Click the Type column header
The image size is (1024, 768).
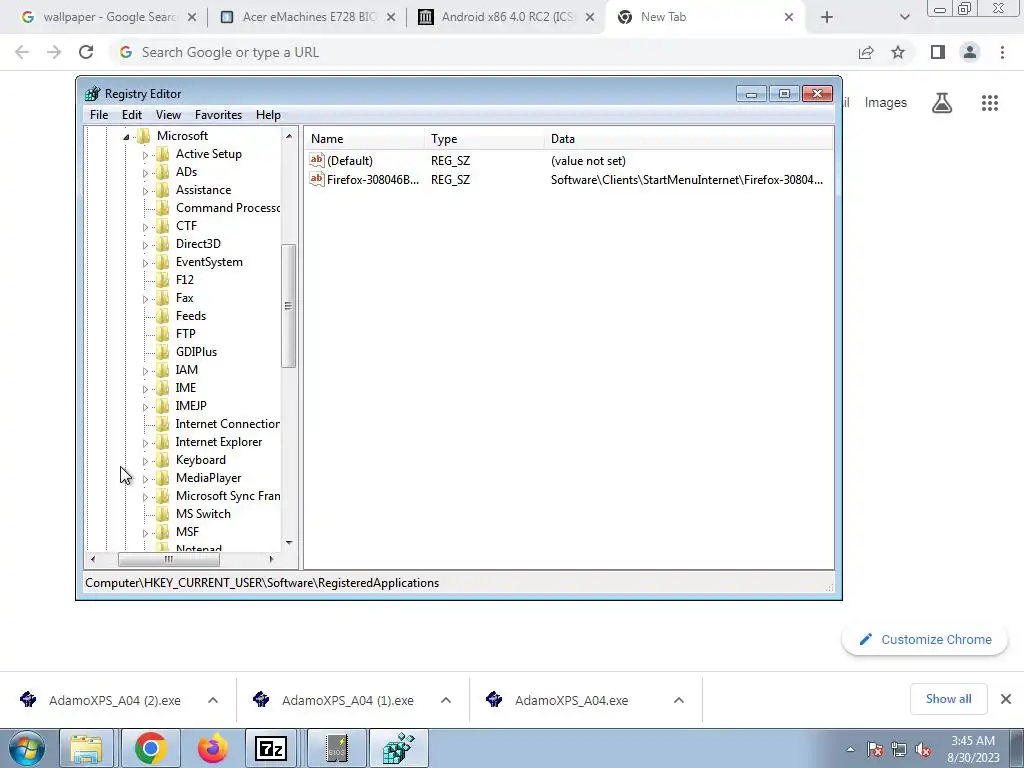484,138
